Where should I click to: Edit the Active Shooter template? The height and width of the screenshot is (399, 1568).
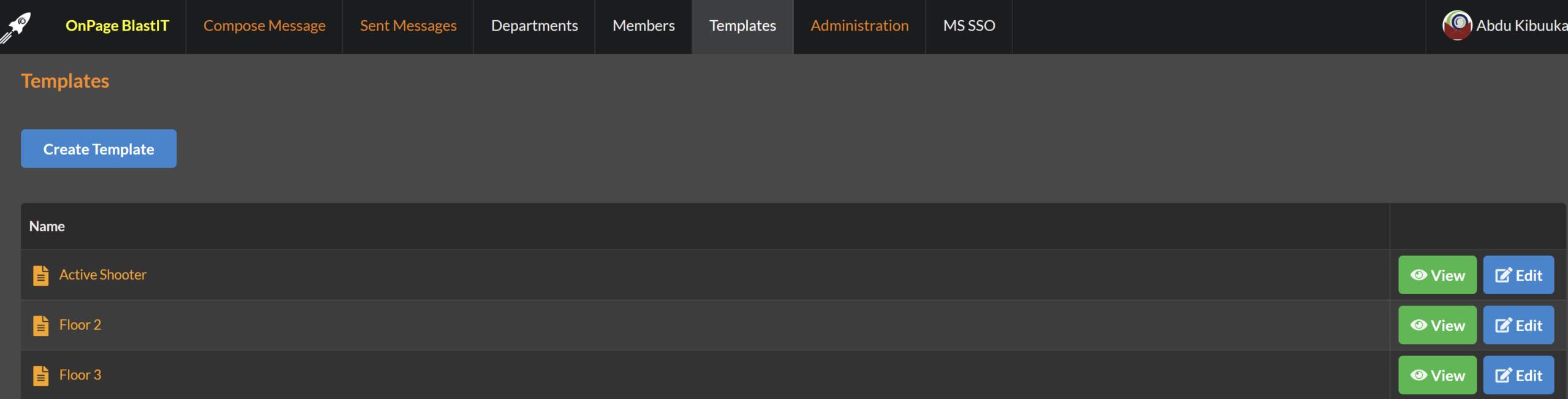[1518, 275]
